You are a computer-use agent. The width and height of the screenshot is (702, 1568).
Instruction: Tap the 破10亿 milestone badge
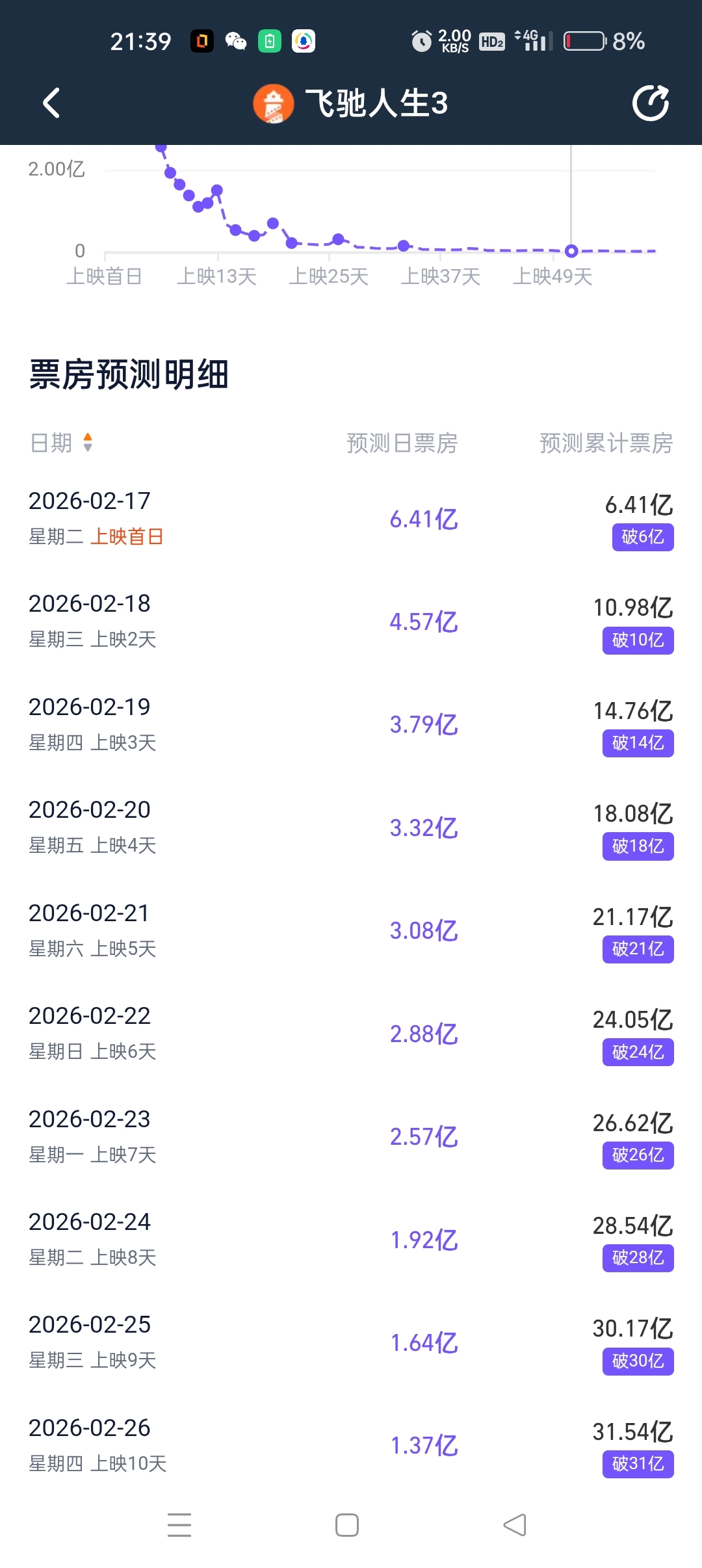(x=638, y=640)
